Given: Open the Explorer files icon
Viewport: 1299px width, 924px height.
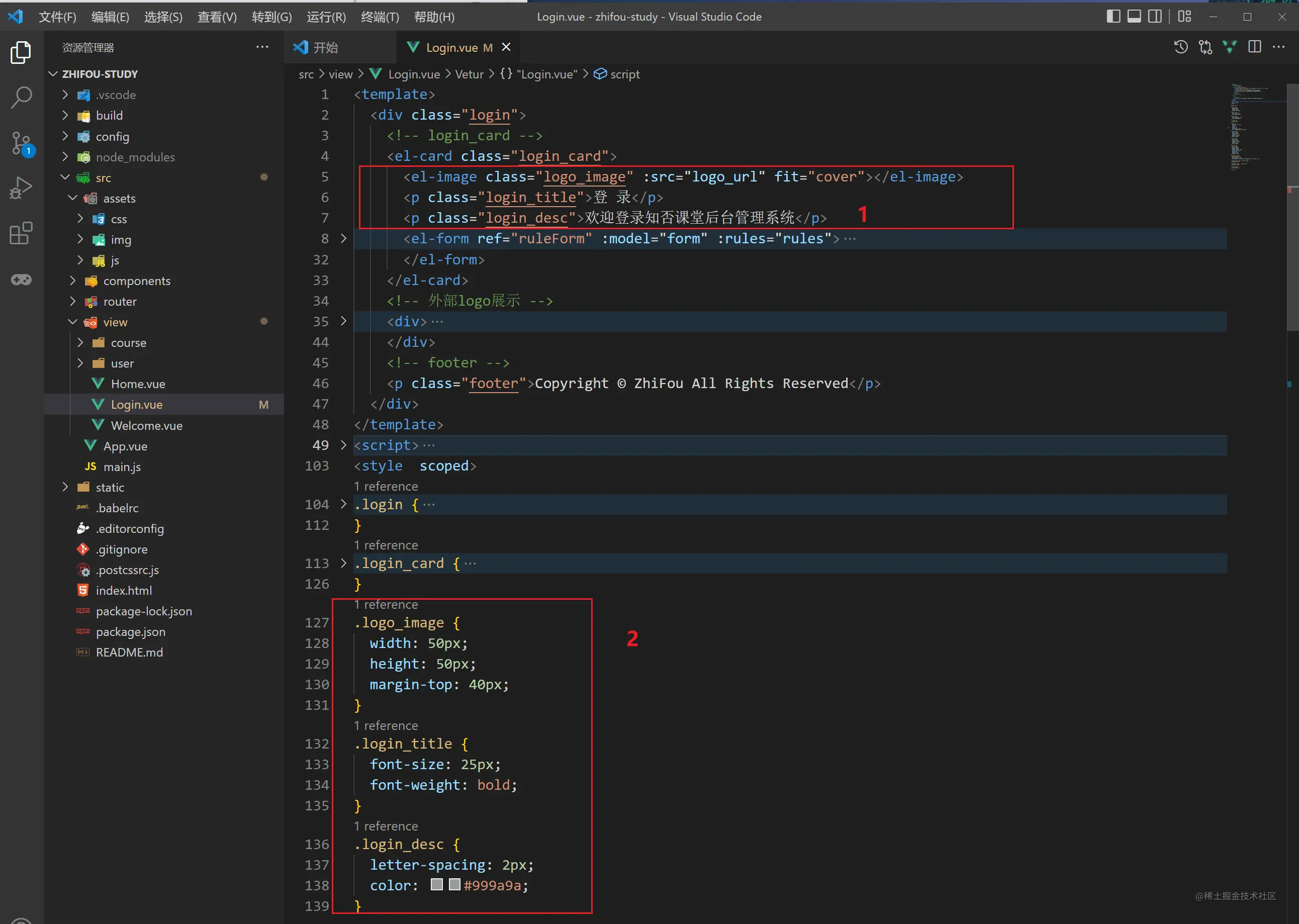Looking at the screenshot, I should [x=21, y=52].
